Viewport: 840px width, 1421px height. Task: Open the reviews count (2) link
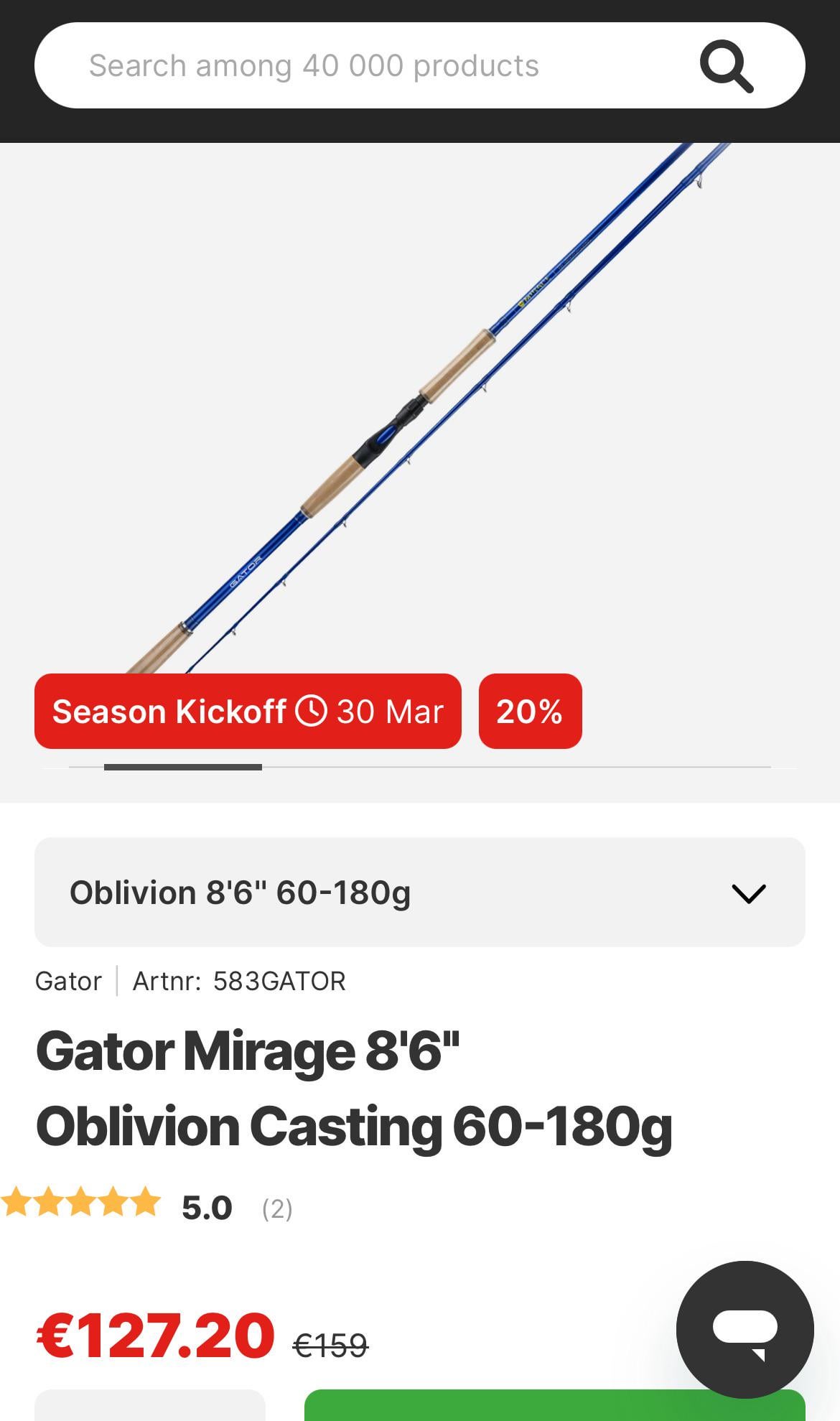[x=277, y=1208]
